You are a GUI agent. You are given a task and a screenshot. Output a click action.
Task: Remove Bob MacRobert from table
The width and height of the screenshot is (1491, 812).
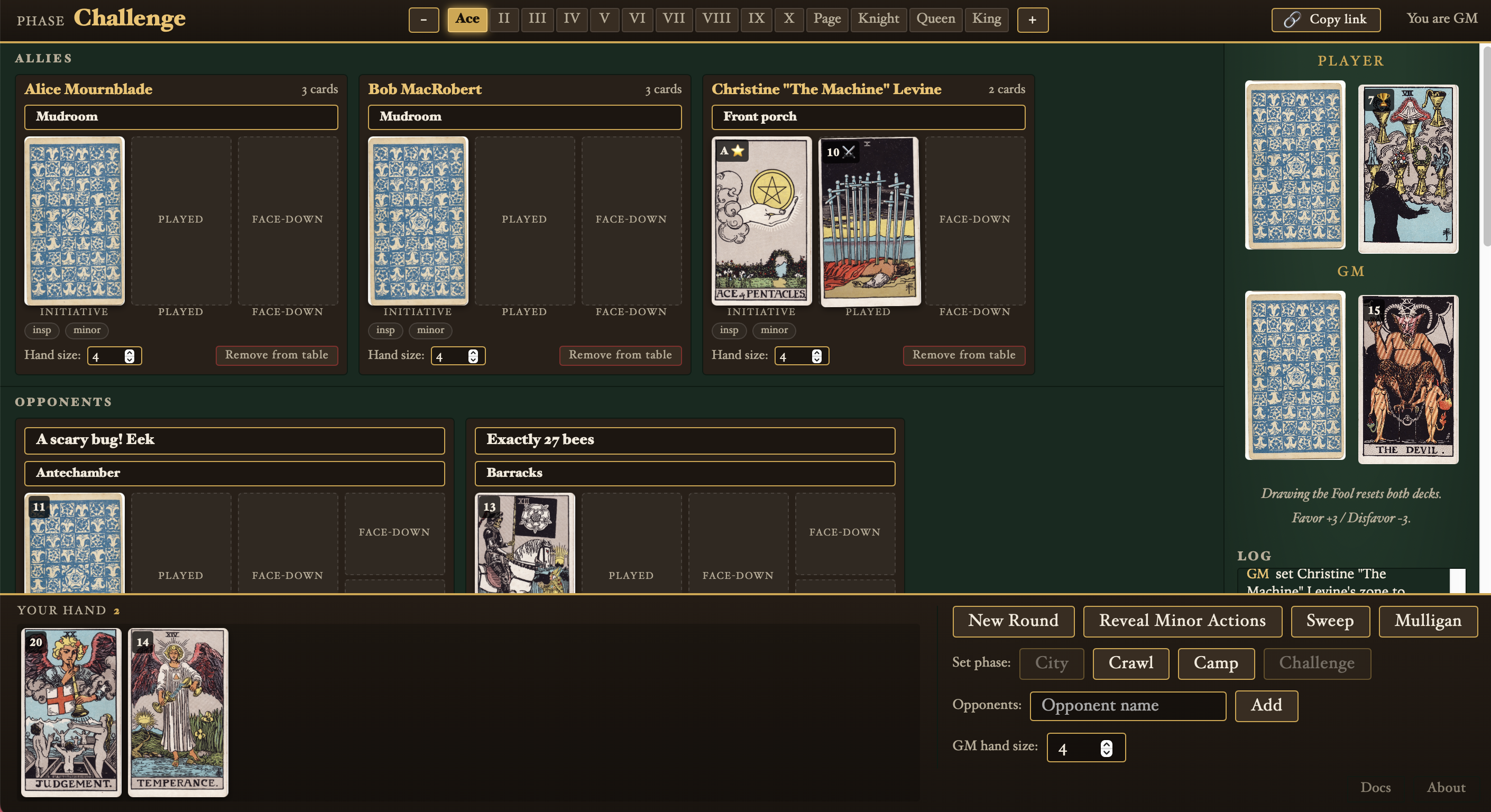pyautogui.click(x=621, y=355)
